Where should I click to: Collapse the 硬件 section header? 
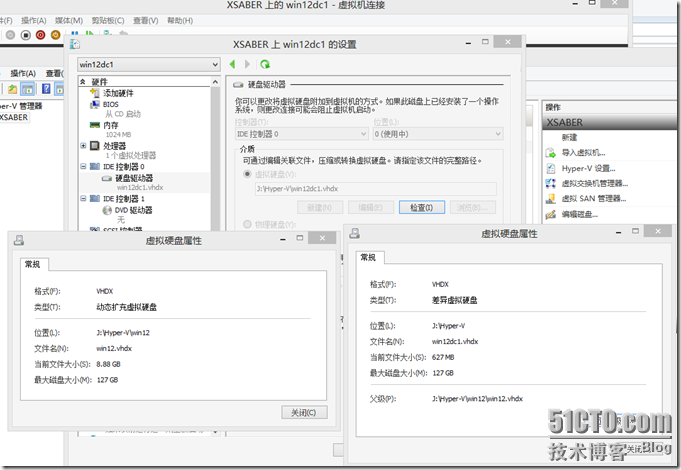tap(83, 82)
